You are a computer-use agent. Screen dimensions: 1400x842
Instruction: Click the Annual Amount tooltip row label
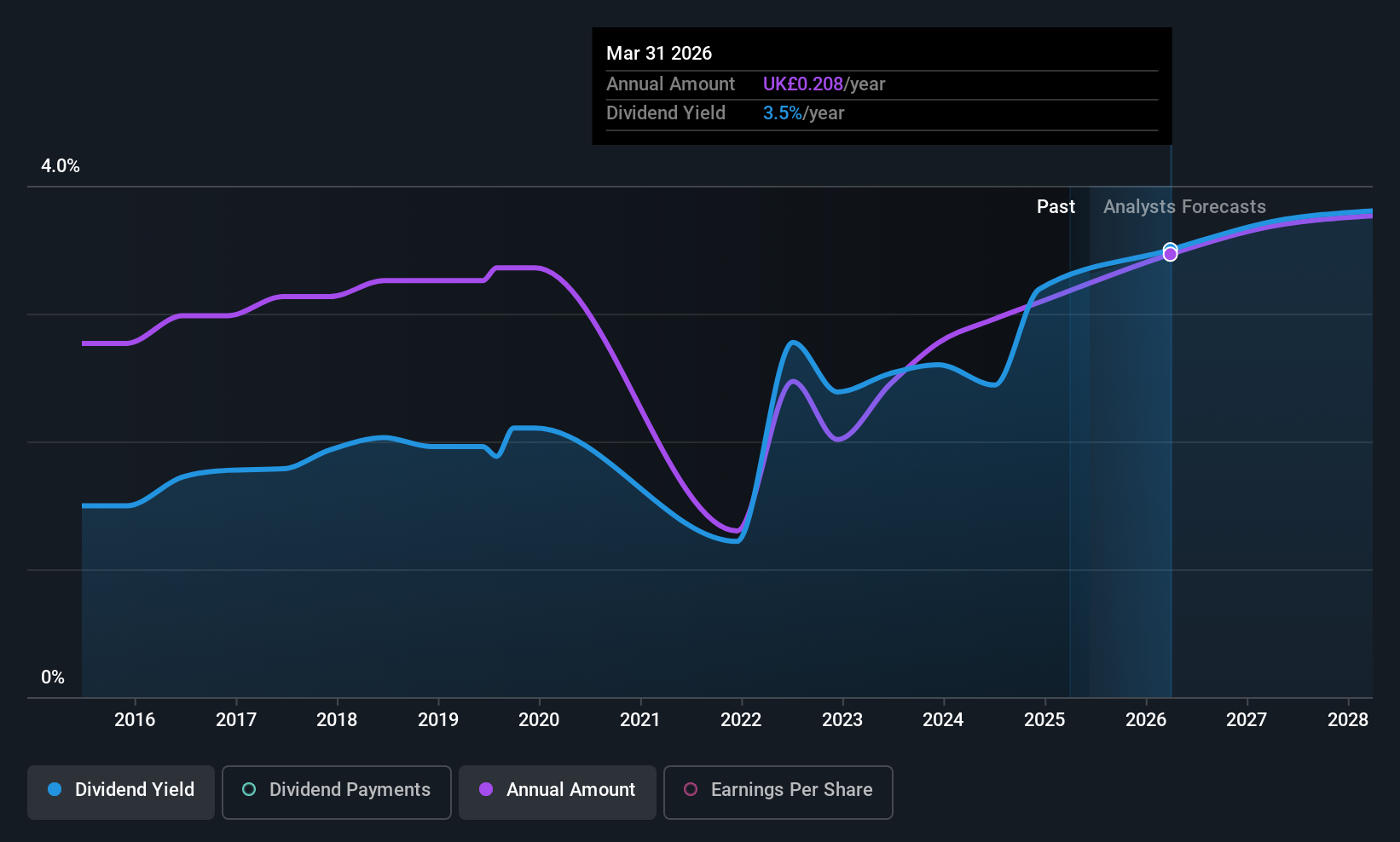point(670,84)
